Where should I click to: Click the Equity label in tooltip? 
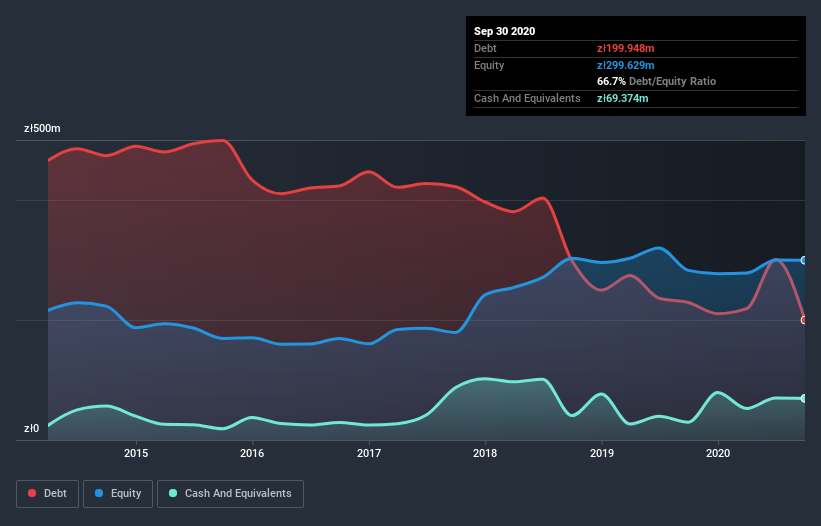(x=489, y=65)
